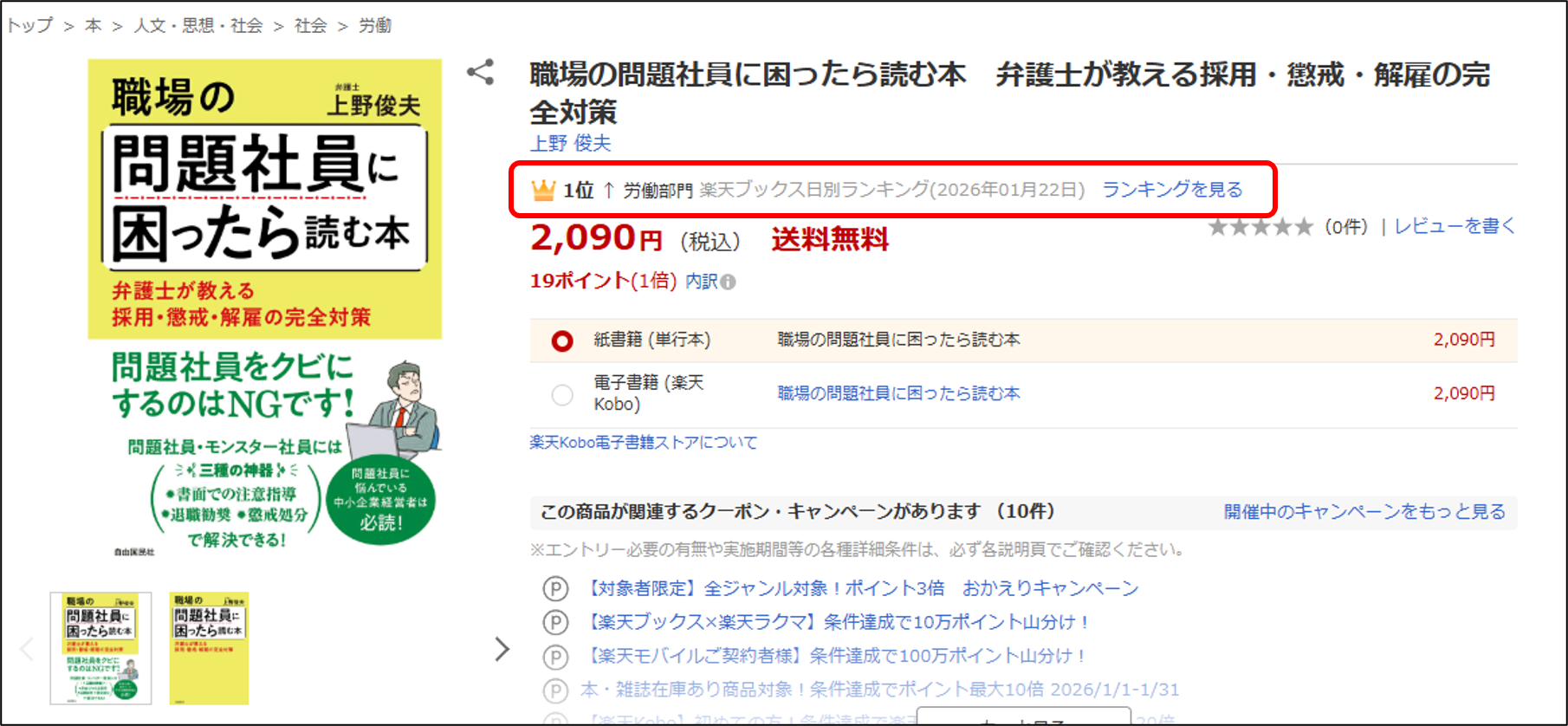Image resolution: width=1568 pixels, height=726 pixels.
Task: Click the info icon next to 内訳
Action: click(729, 282)
